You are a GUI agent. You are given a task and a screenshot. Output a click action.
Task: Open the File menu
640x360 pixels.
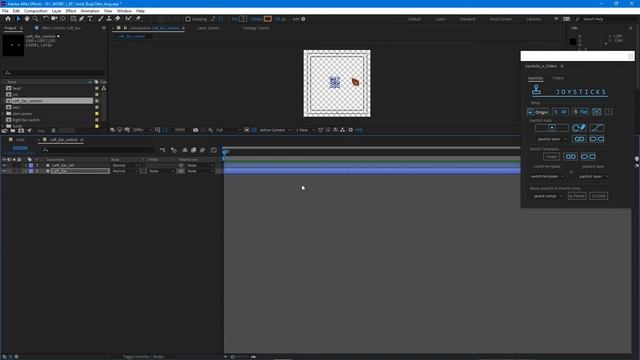5,11
